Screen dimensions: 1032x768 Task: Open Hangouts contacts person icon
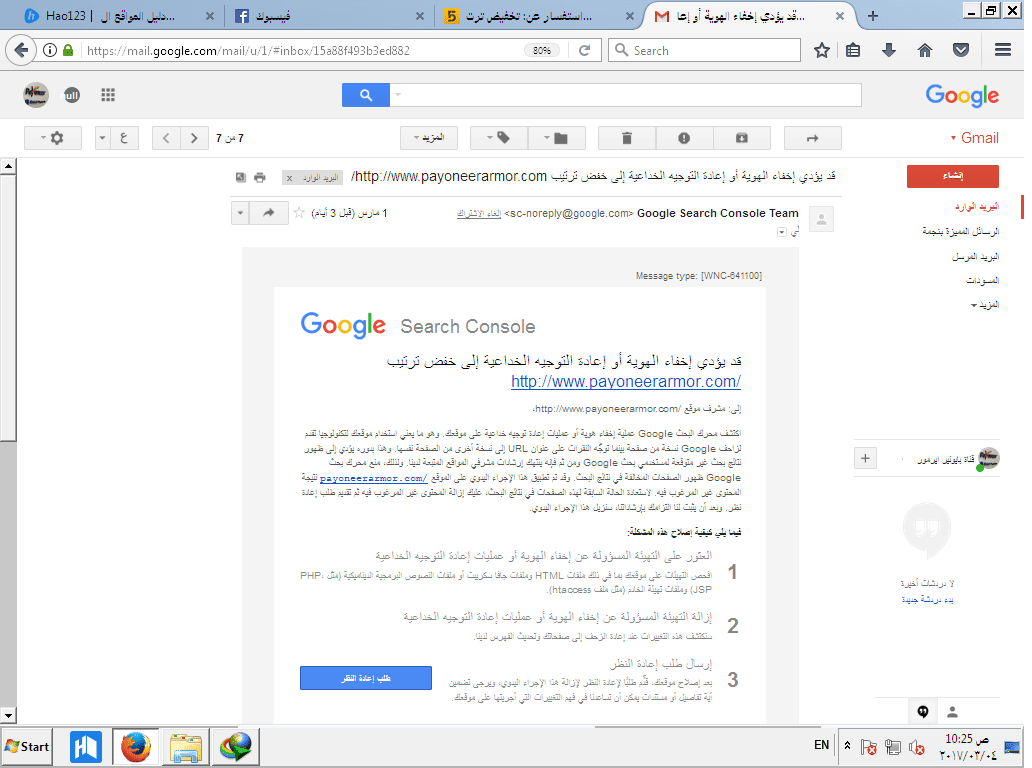[952, 711]
